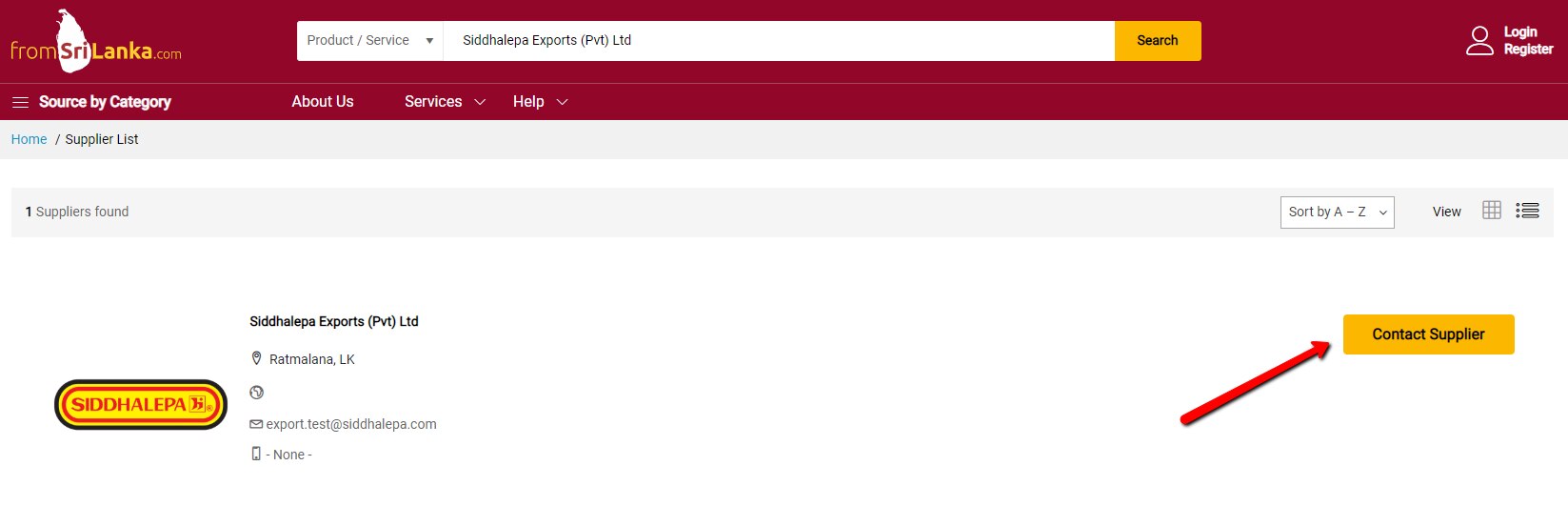The width and height of the screenshot is (1568, 506).
Task: Click Ratmalana, LK location text
Action: pos(312,359)
